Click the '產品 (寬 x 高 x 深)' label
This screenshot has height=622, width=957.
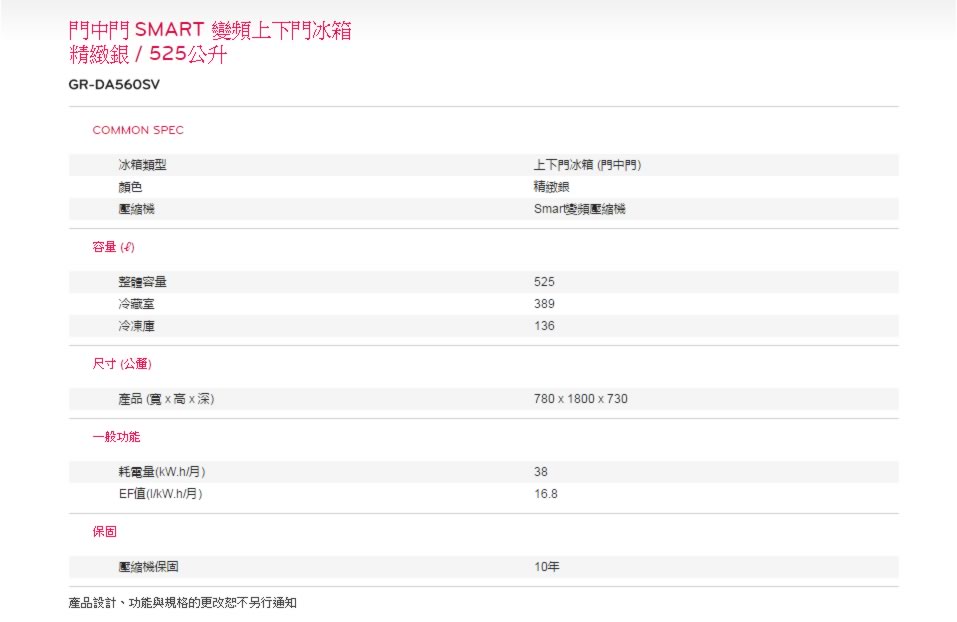click(166, 399)
